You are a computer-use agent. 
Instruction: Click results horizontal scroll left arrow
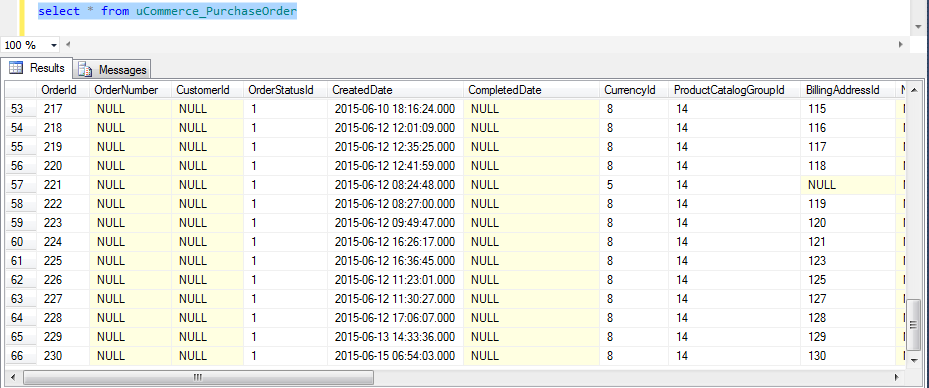13,377
